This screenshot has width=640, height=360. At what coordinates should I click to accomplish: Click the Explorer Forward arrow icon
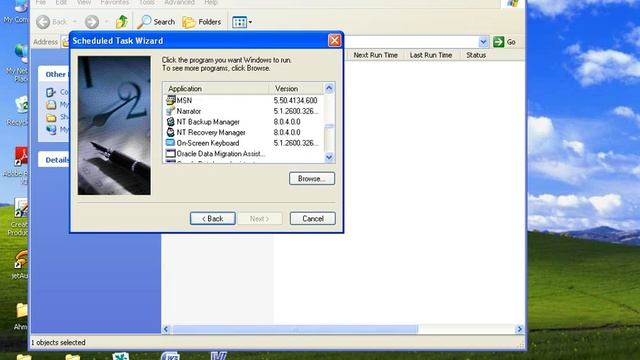point(92,22)
